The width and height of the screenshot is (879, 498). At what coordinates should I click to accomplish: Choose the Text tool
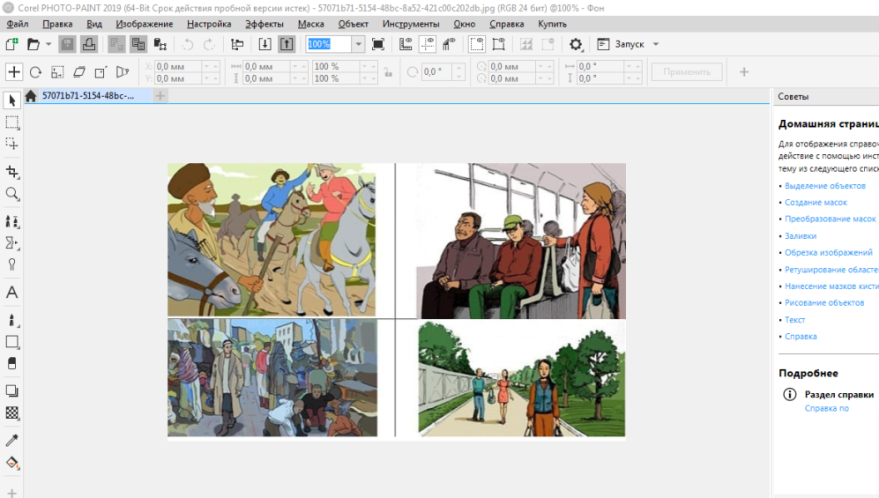coord(13,293)
